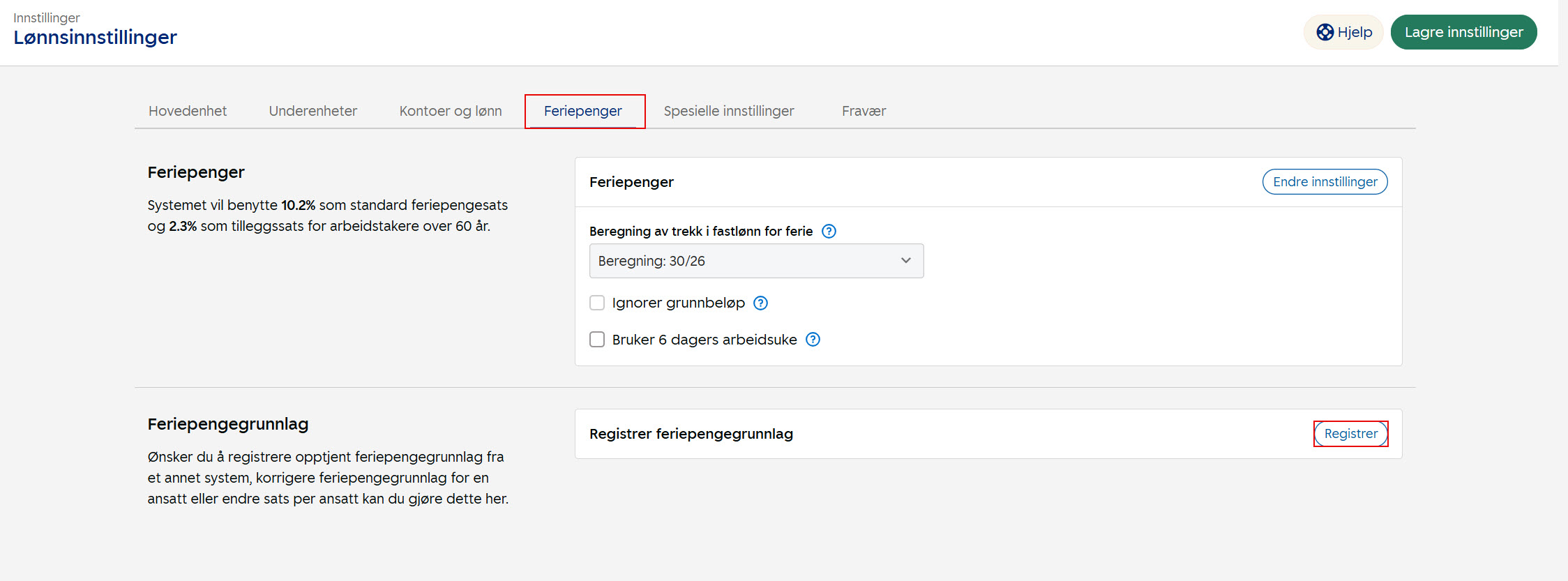Click the Endre innstillinger button
The height and width of the screenshot is (581, 1568).
coord(1325,182)
